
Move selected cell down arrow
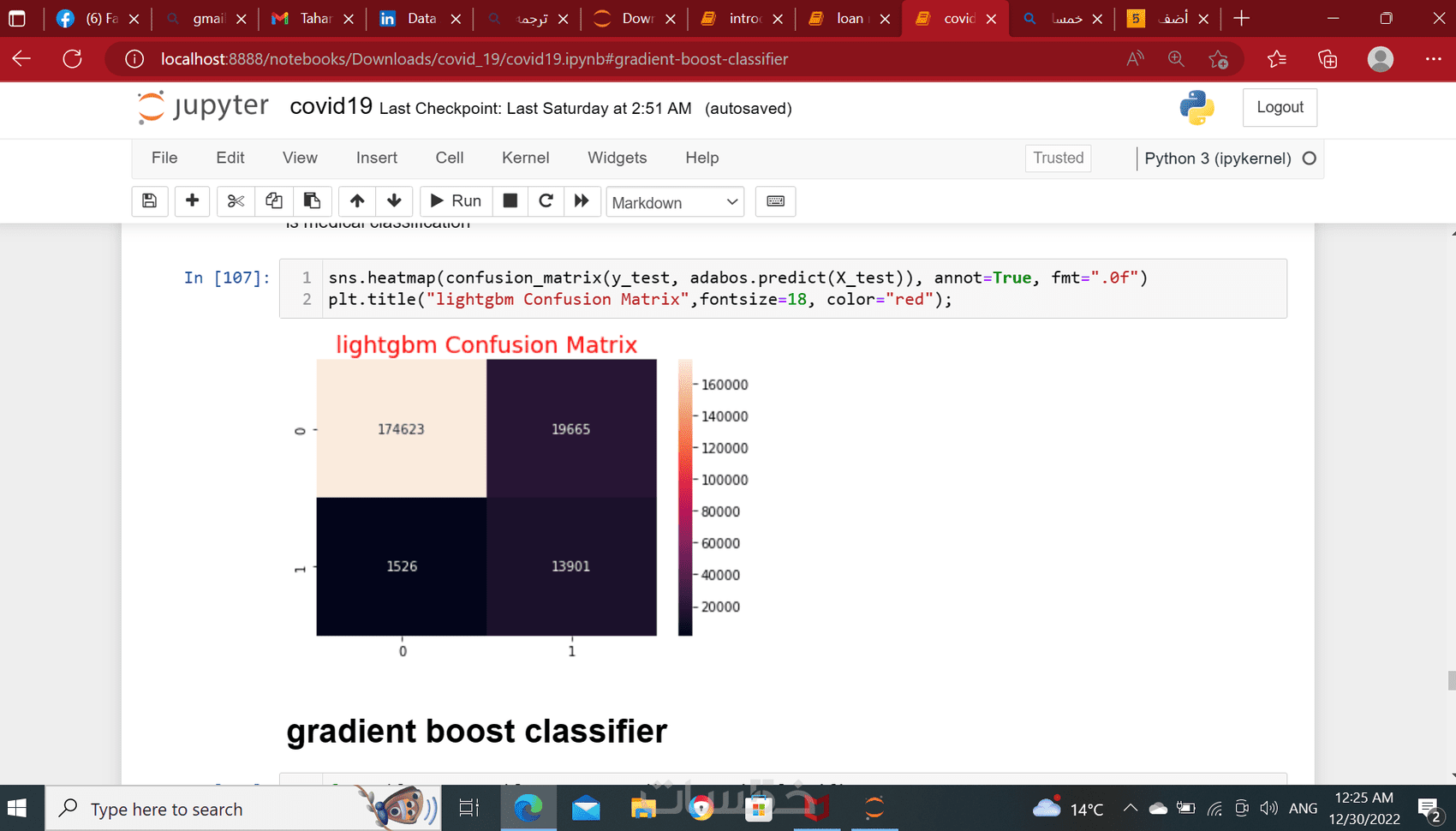click(x=394, y=201)
